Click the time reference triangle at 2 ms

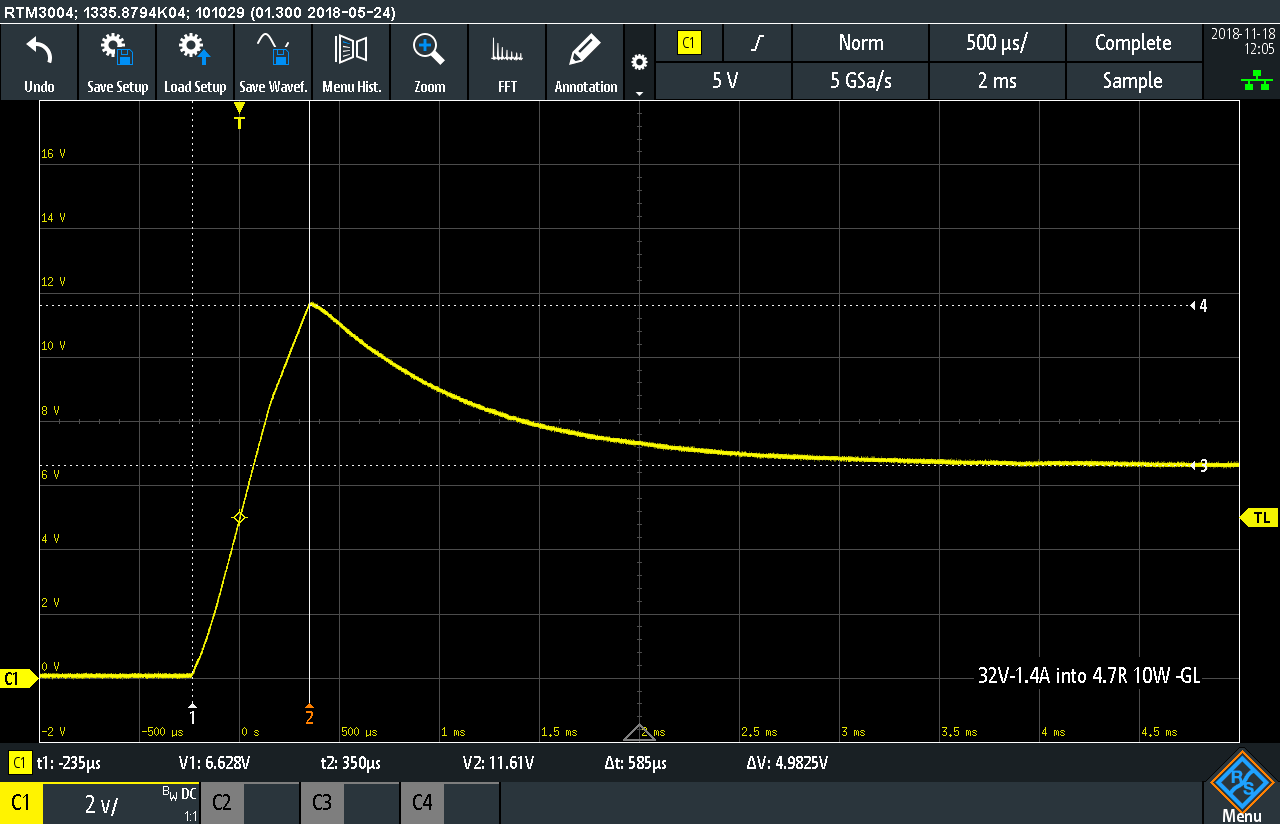pyautogui.click(x=639, y=732)
